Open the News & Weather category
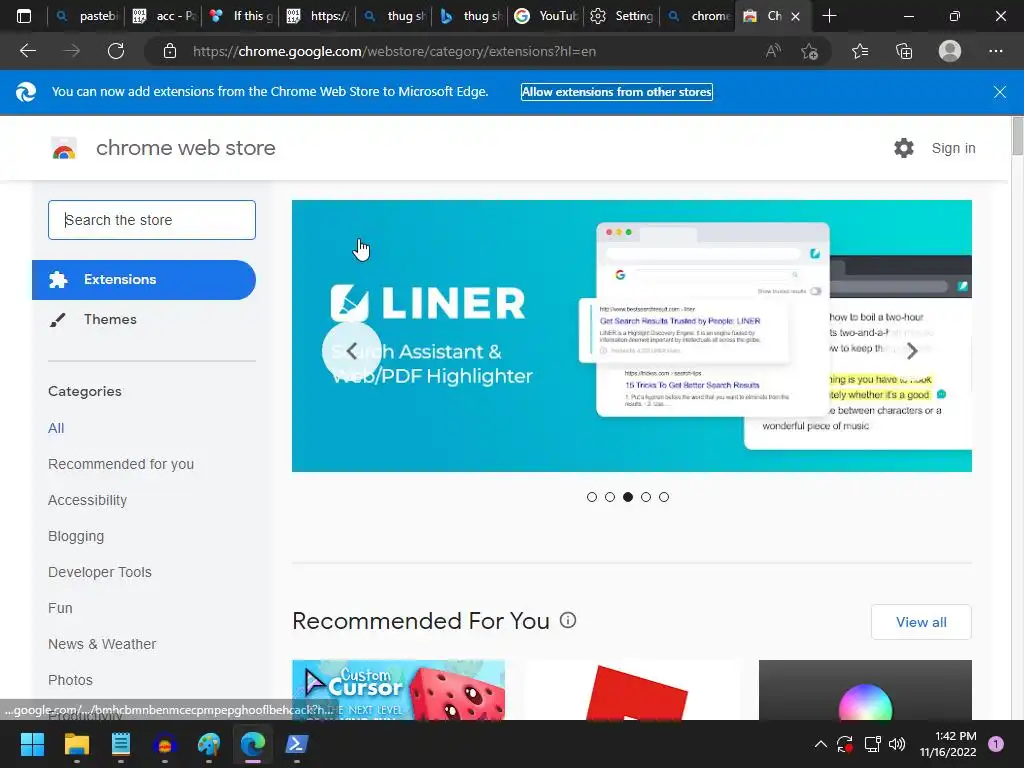The height and width of the screenshot is (768, 1024). tap(102, 644)
